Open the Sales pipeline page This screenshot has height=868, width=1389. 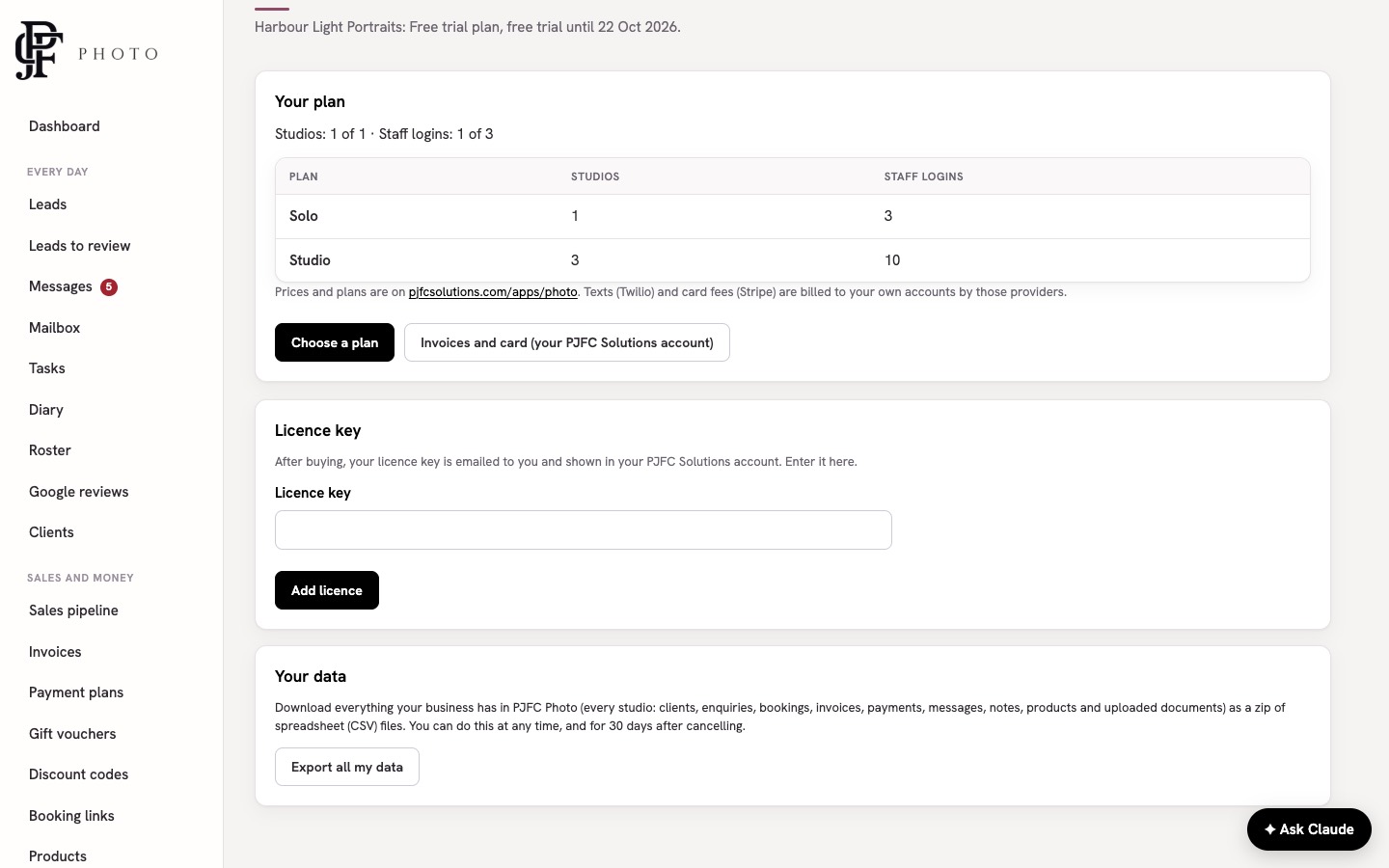(74, 610)
